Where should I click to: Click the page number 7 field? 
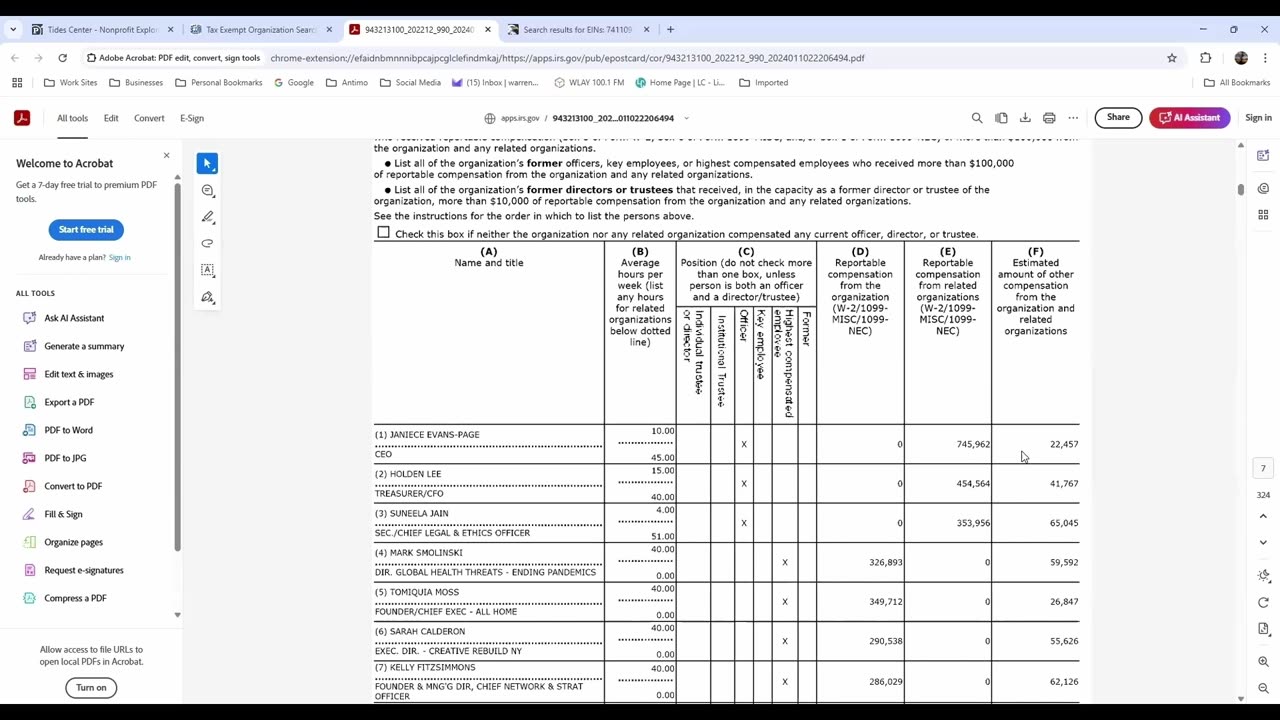[x=1263, y=468]
